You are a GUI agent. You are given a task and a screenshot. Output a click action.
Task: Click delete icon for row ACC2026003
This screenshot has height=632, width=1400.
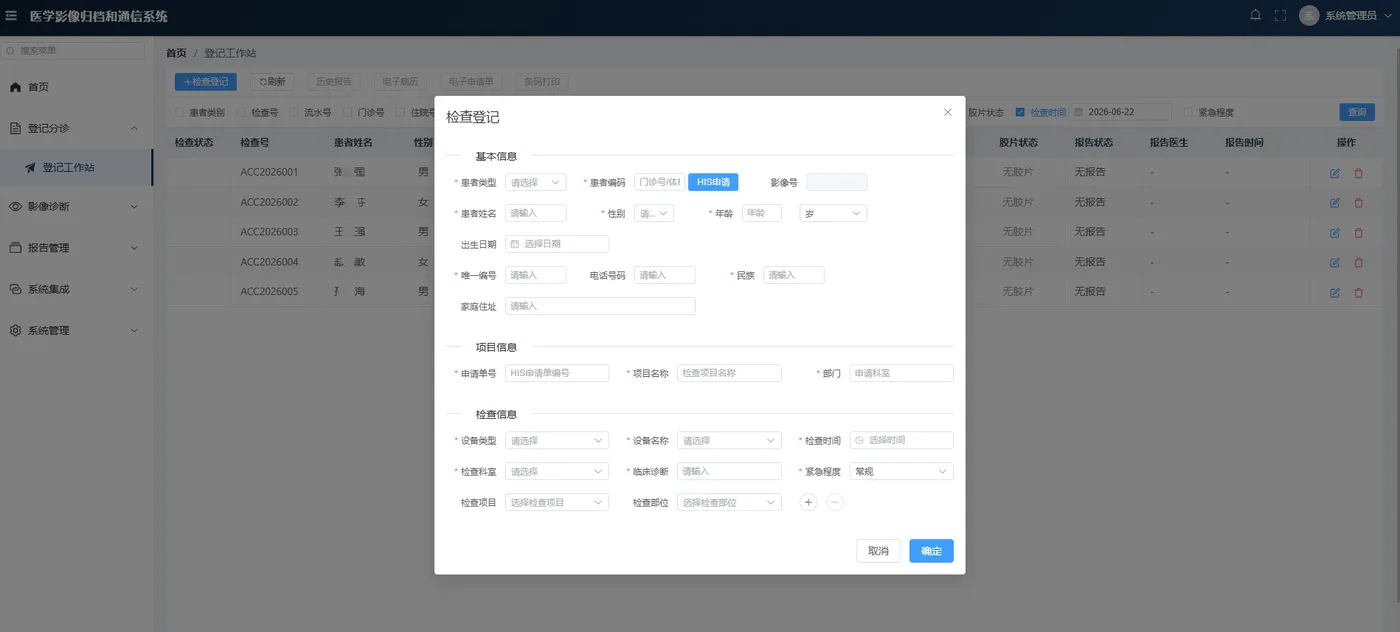tap(1358, 233)
